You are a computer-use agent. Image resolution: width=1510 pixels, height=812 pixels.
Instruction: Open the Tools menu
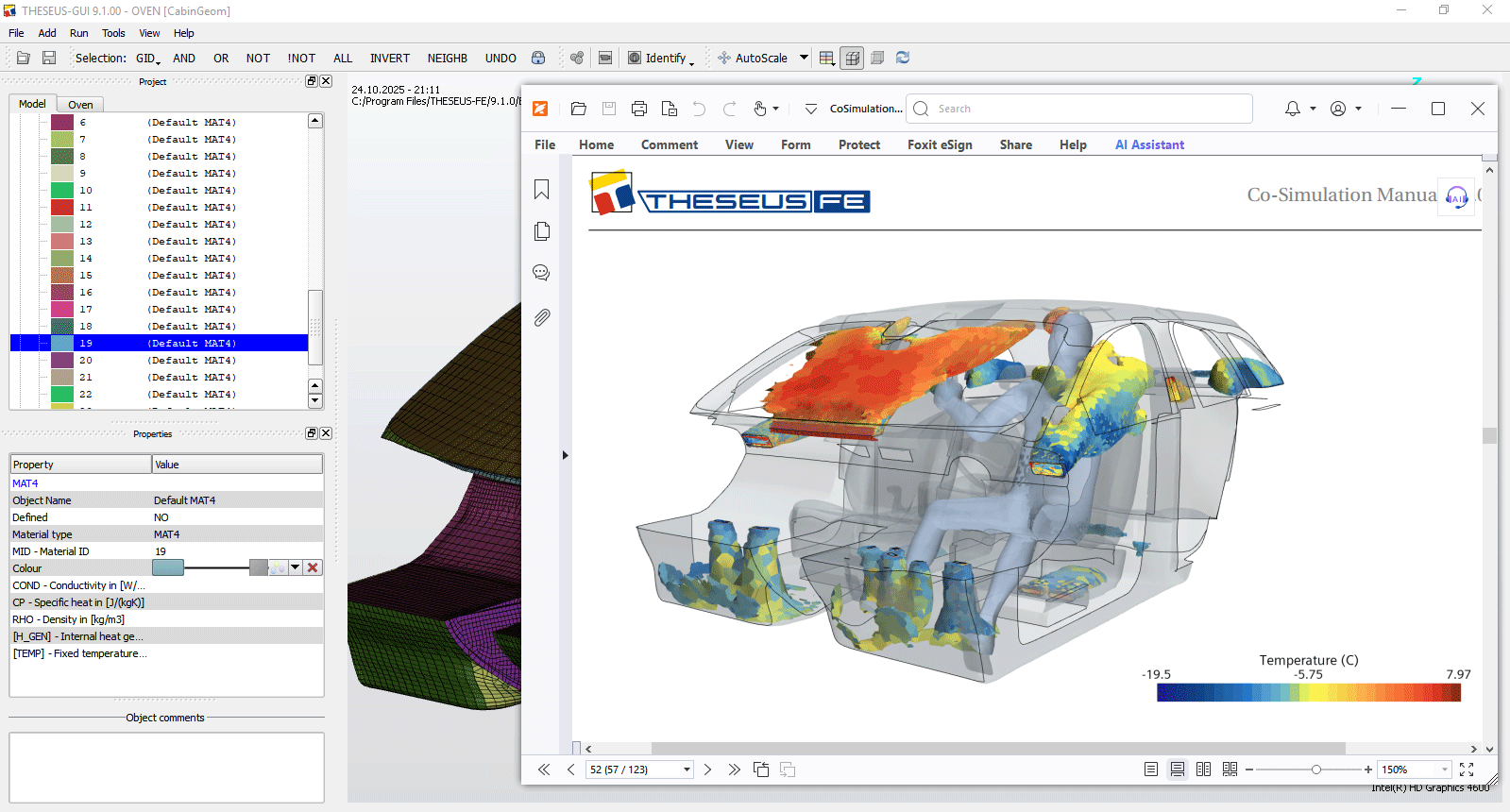pyautogui.click(x=113, y=33)
